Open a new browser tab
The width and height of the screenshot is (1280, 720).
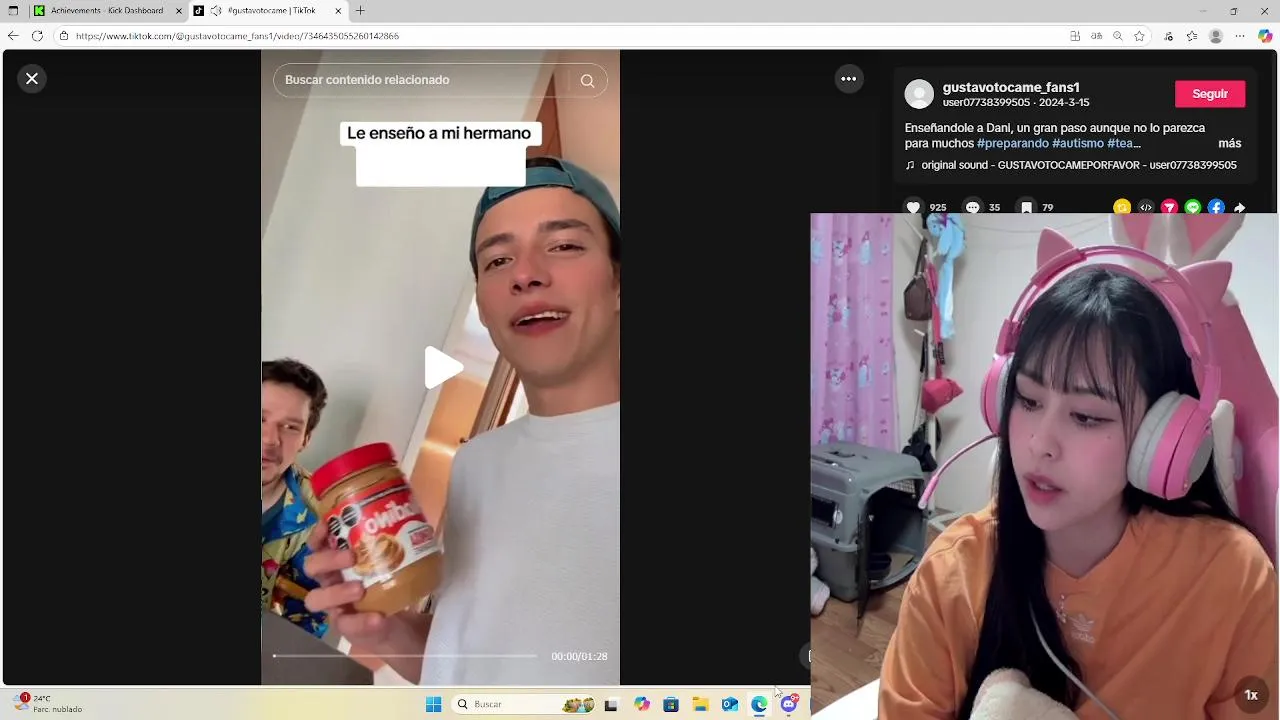(x=360, y=11)
